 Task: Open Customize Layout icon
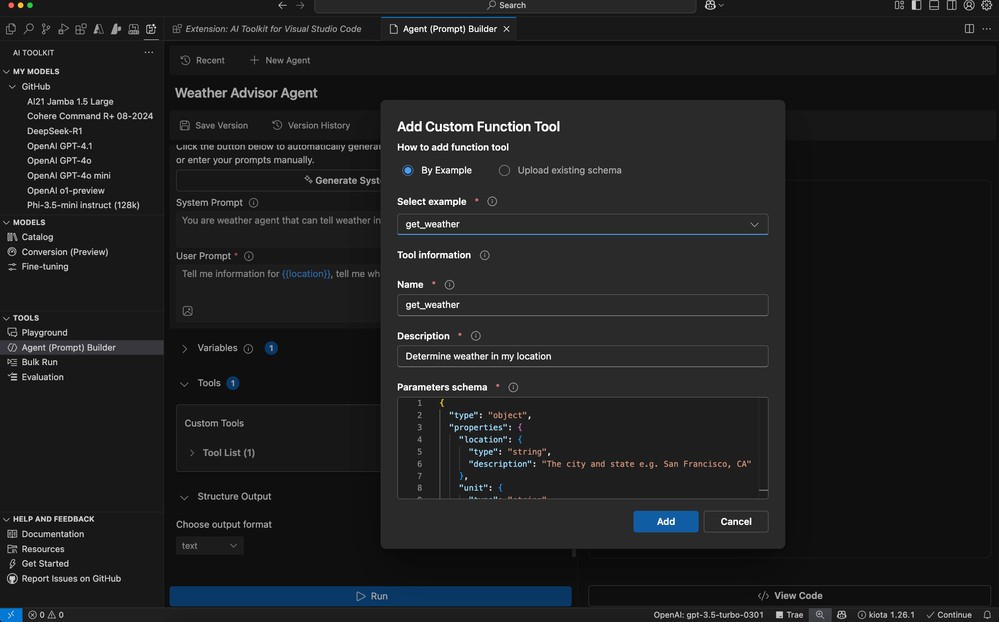(899, 5)
